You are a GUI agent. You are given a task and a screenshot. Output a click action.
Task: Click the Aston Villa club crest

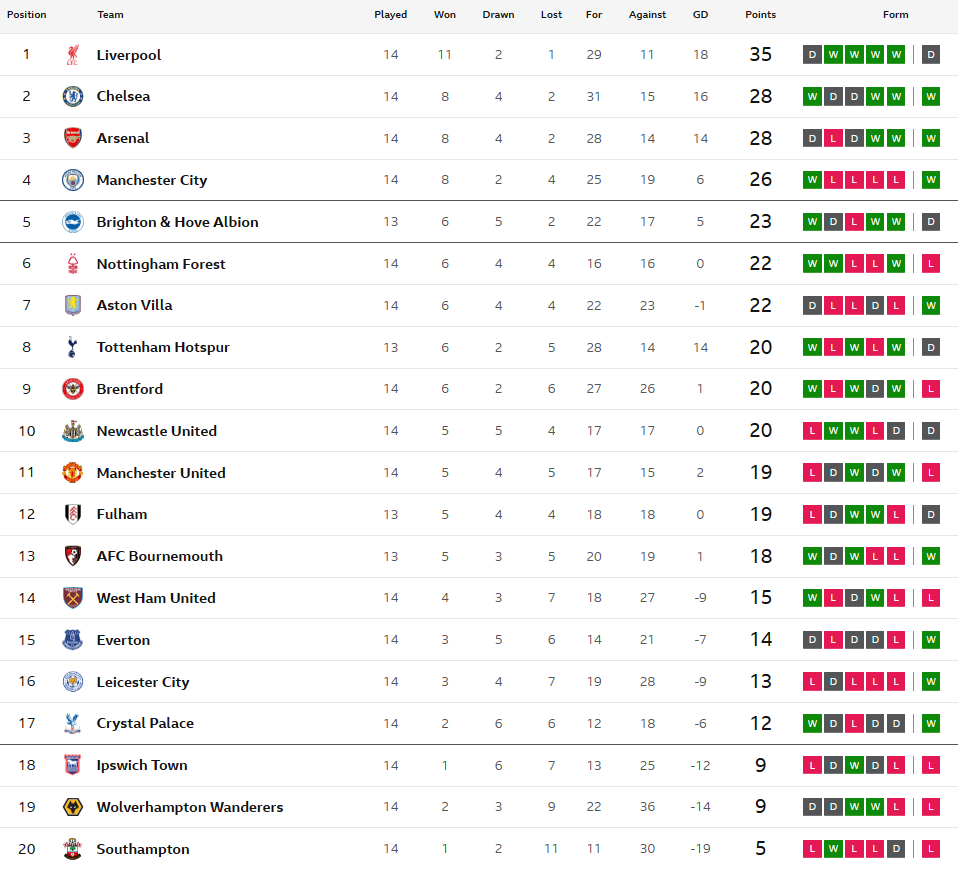(x=73, y=305)
